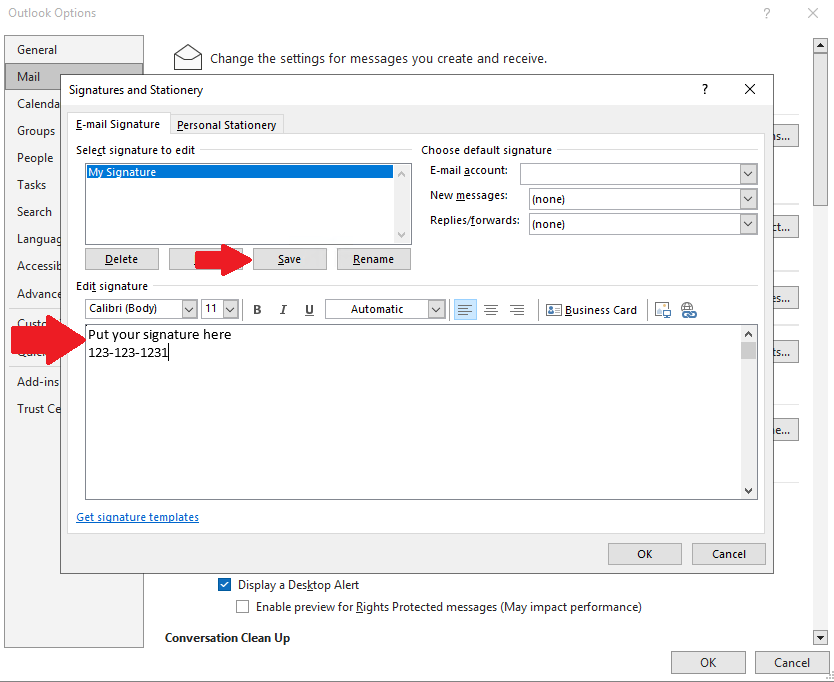Click the "Put your signature here" line
Screen dimensions: 834x682
(x=160, y=335)
